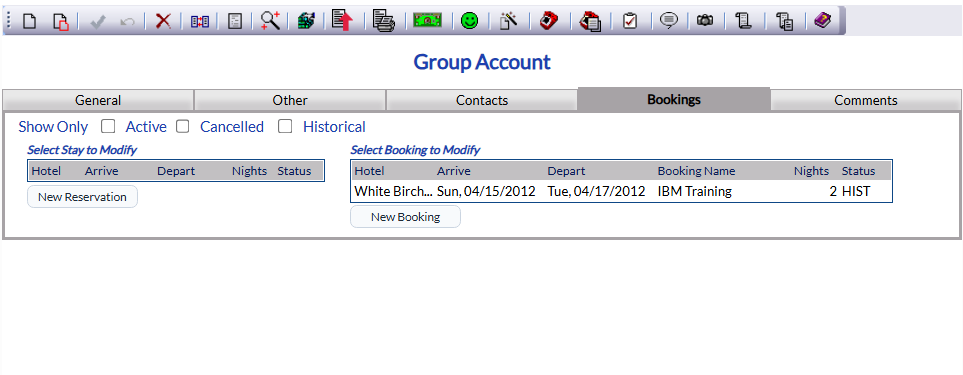Click the single red tag icon

[x=548, y=21]
